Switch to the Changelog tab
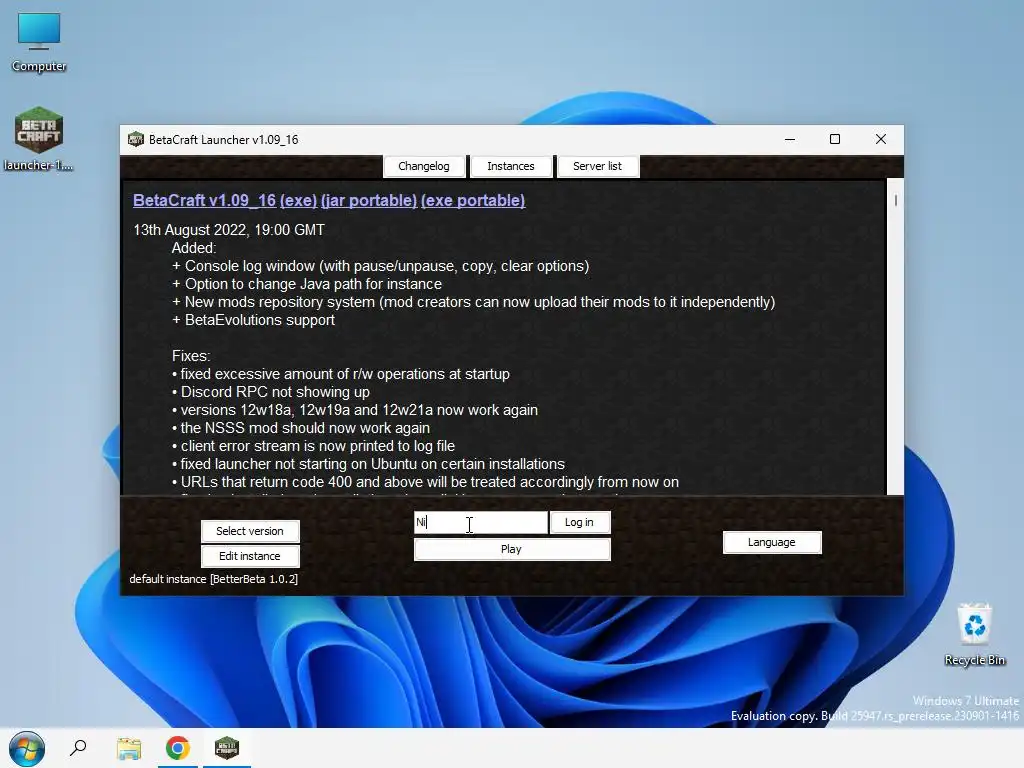 coord(424,166)
